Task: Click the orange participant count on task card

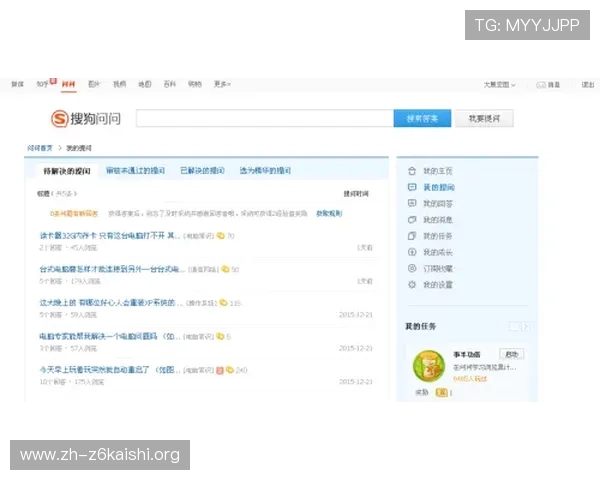Action: (x=470, y=379)
